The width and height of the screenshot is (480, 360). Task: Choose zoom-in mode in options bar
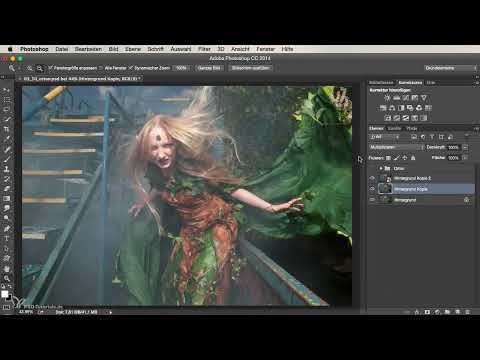tap(30, 68)
